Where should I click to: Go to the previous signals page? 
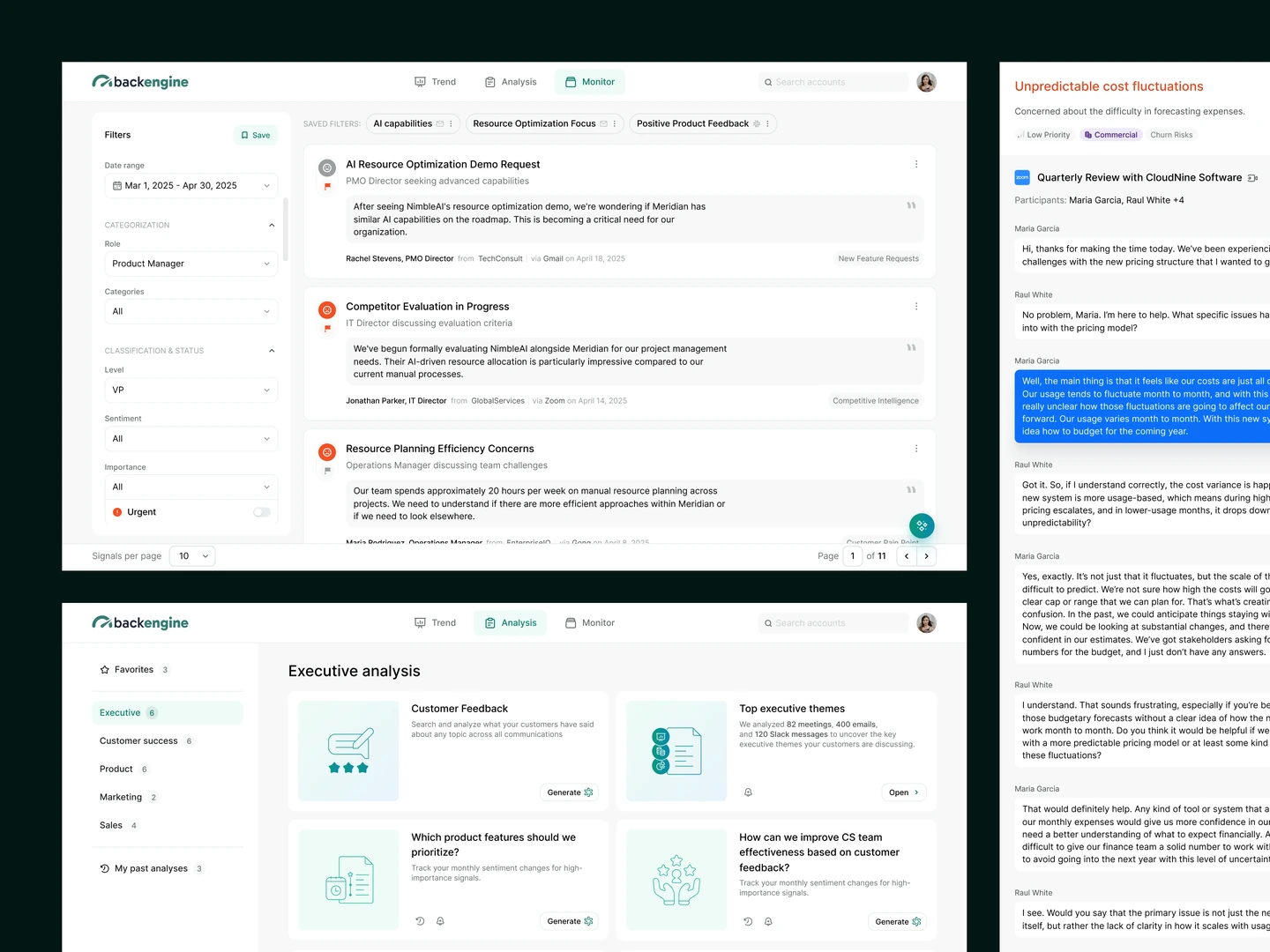coord(907,556)
